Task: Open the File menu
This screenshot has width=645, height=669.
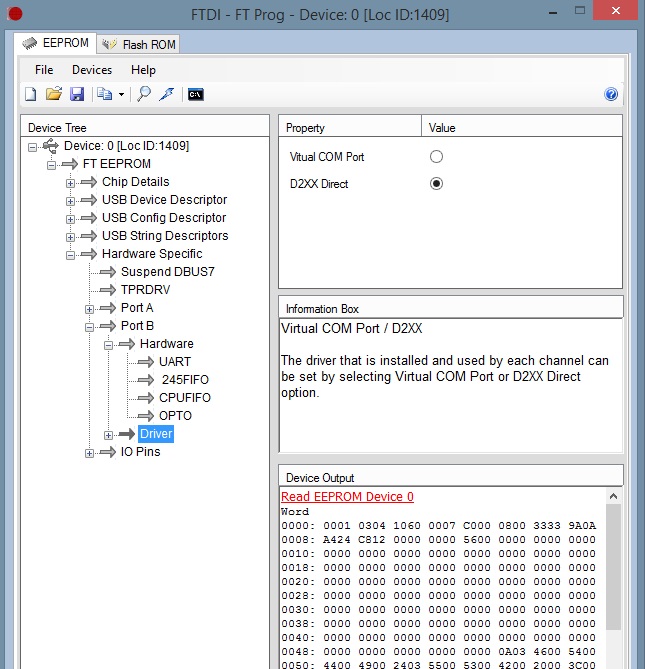Action: pos(44,70)
